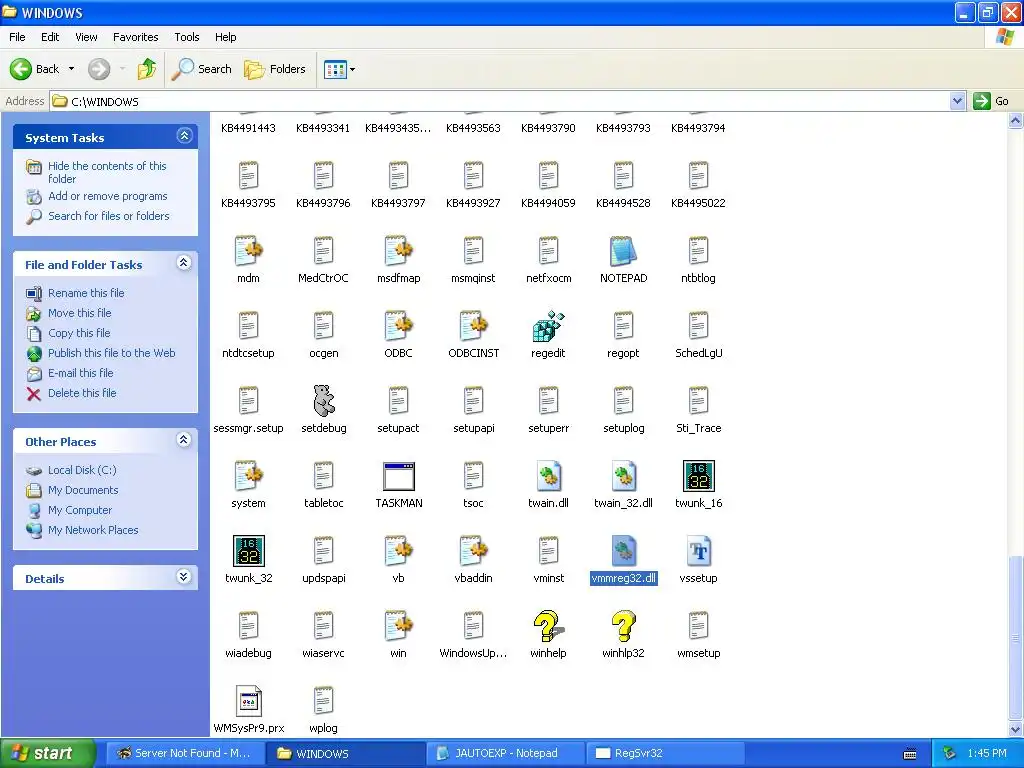Select the ODBCINST file icon
Screen dimensions: 1024x768
click(x=473, y=326)
